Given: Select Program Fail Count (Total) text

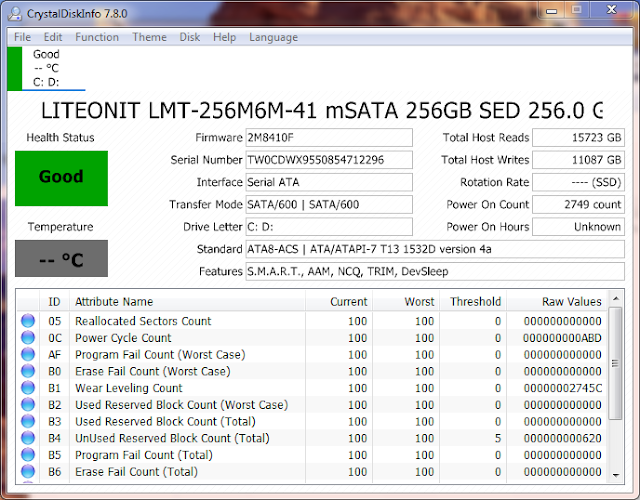Looking at the screenshot, I should pos(144,455).
